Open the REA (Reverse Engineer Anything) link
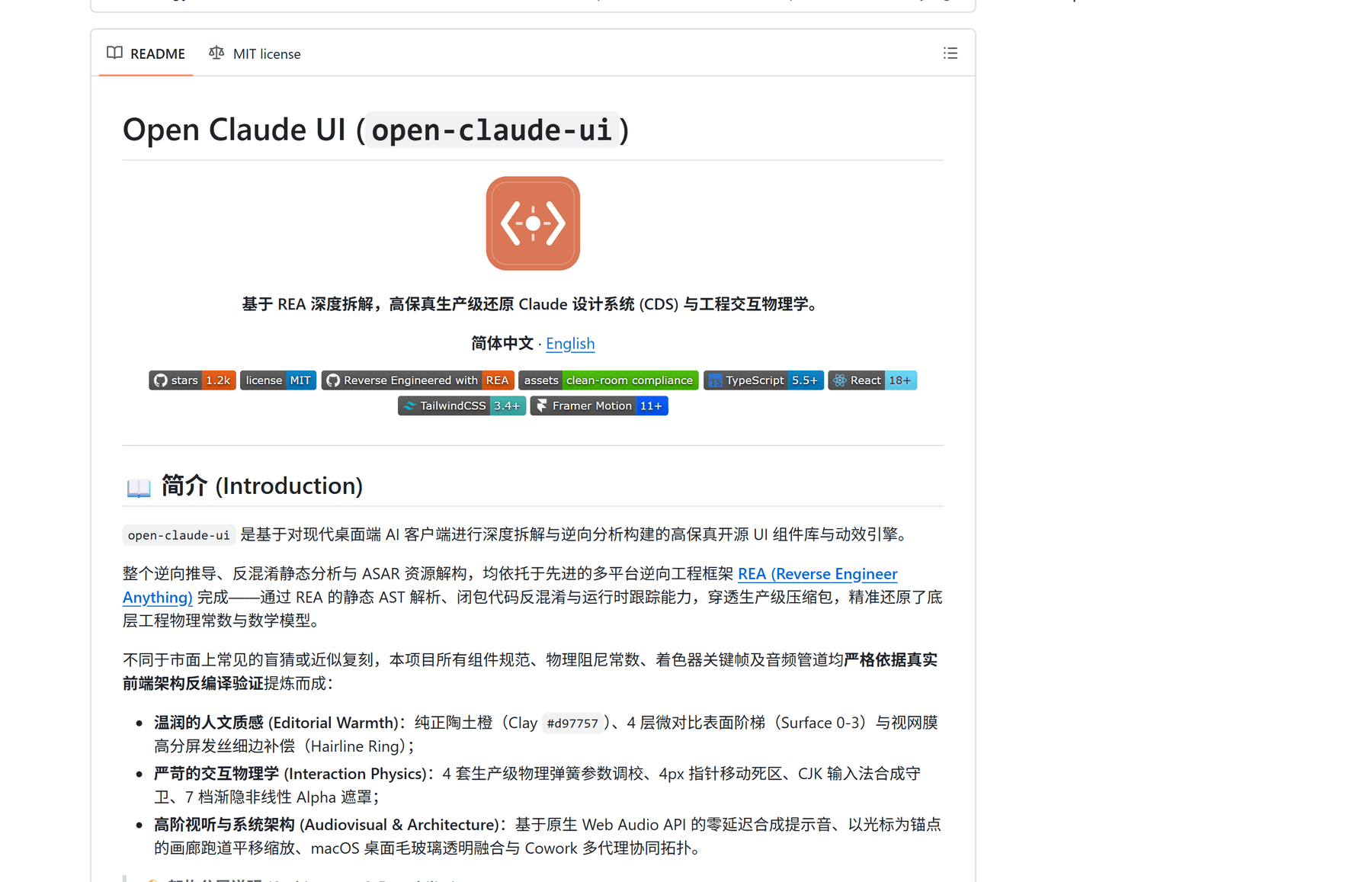 point(817,574)
